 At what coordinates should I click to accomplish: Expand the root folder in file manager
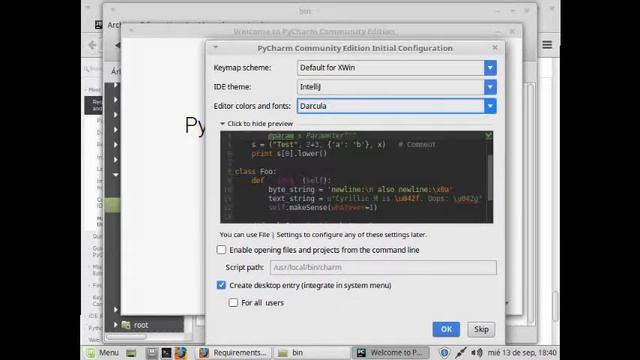point(116,325)
